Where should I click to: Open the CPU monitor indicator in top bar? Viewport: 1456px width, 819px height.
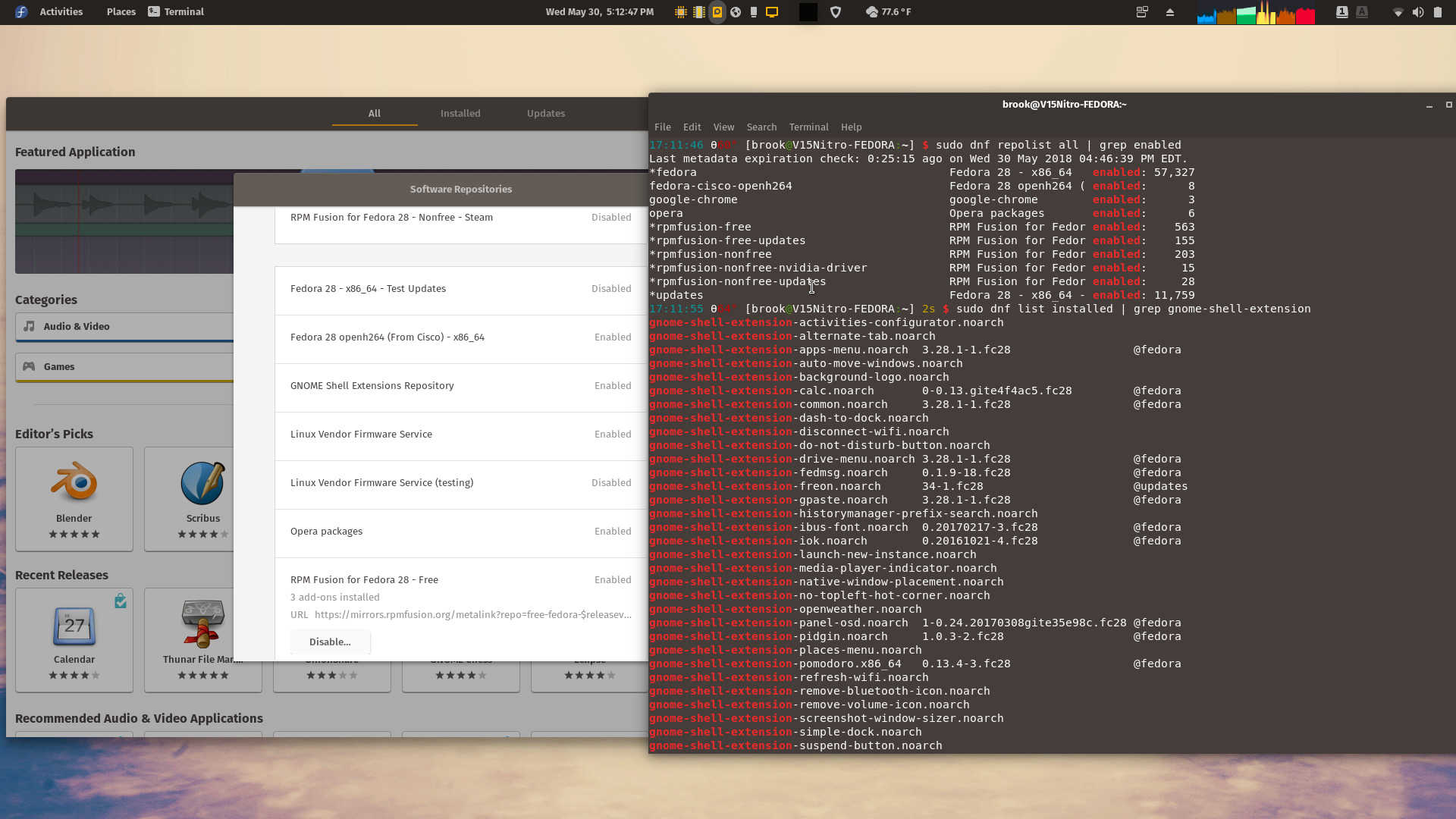(680, 11)
